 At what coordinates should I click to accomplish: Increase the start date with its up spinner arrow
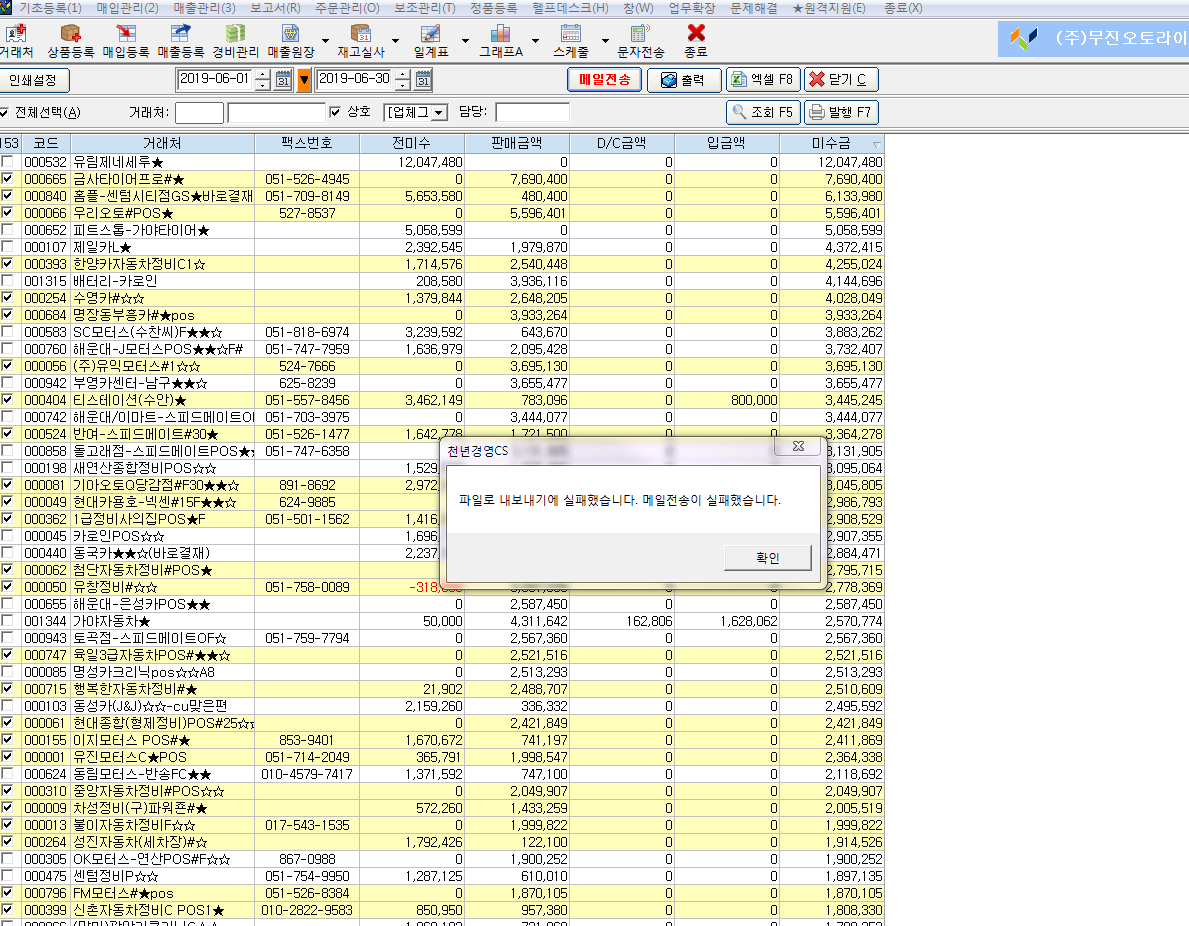pyautogui.click(x=262, y=74)
